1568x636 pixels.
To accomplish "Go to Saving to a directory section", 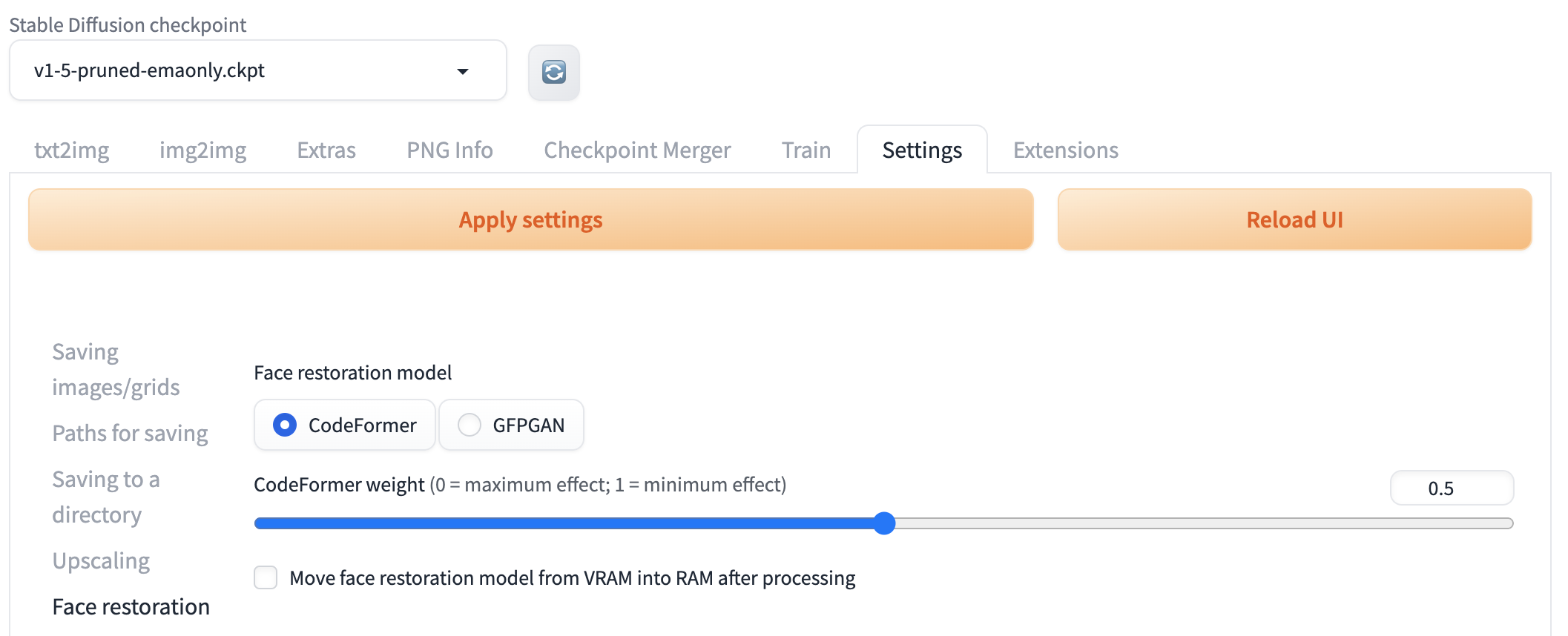I will (106, 497).
